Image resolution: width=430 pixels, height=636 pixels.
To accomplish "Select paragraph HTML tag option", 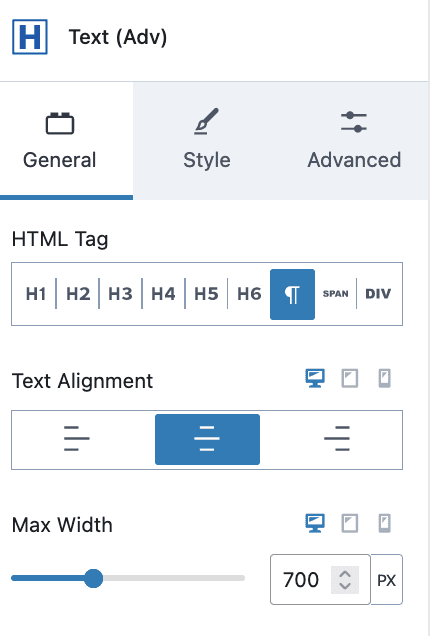I will tap(292, 294).
